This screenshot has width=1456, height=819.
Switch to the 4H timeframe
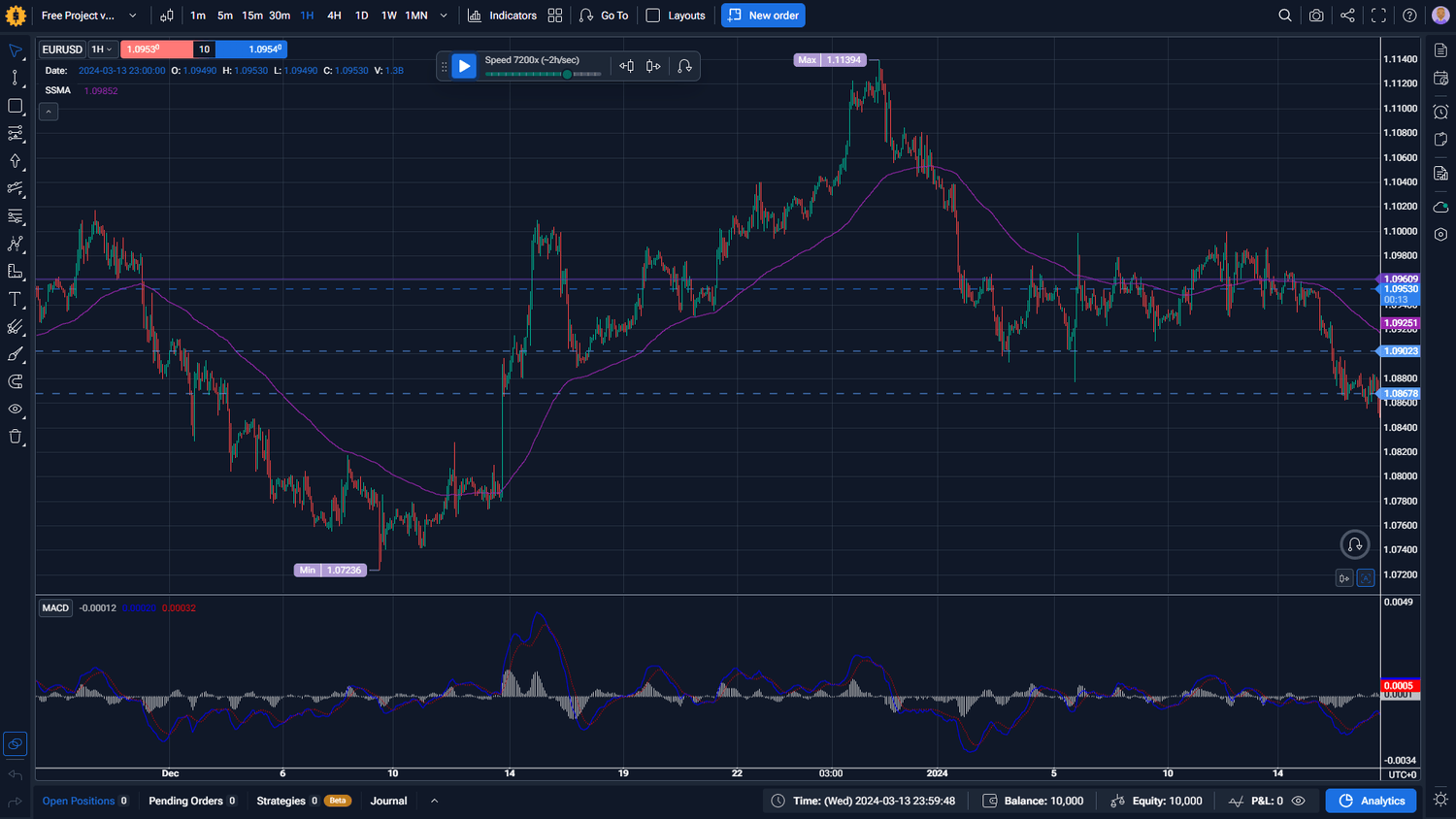pyautogui.click(x=334, y=16)
